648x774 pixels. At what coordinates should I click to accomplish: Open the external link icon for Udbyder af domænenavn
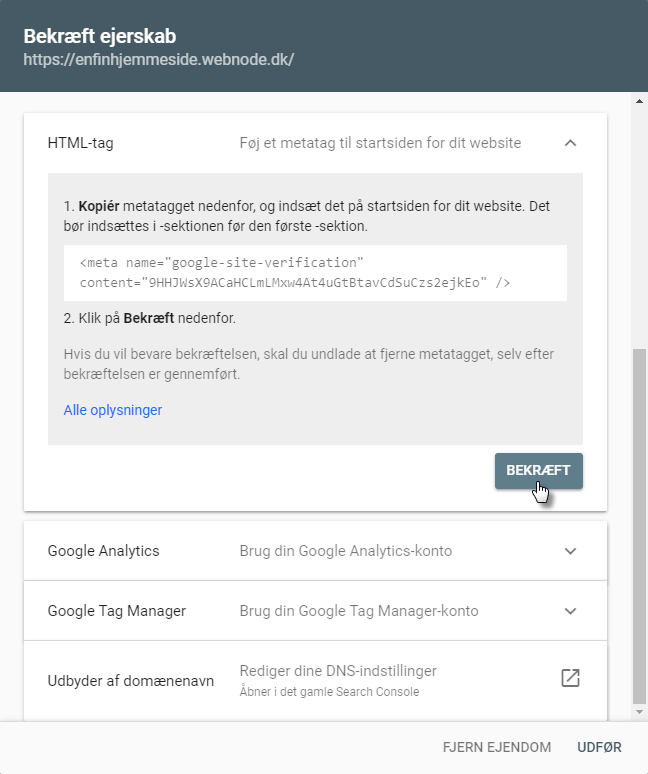[x=570, y=679]
